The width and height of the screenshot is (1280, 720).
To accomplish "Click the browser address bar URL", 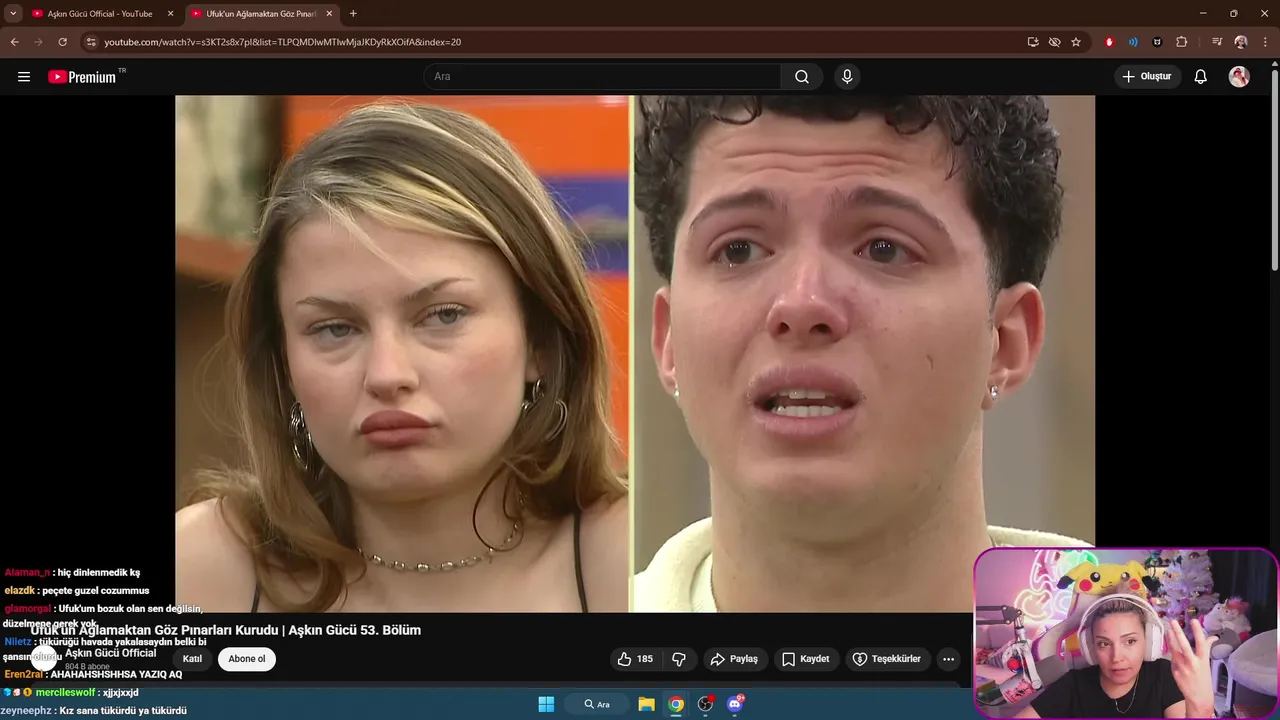I will [x=283, y=42].
